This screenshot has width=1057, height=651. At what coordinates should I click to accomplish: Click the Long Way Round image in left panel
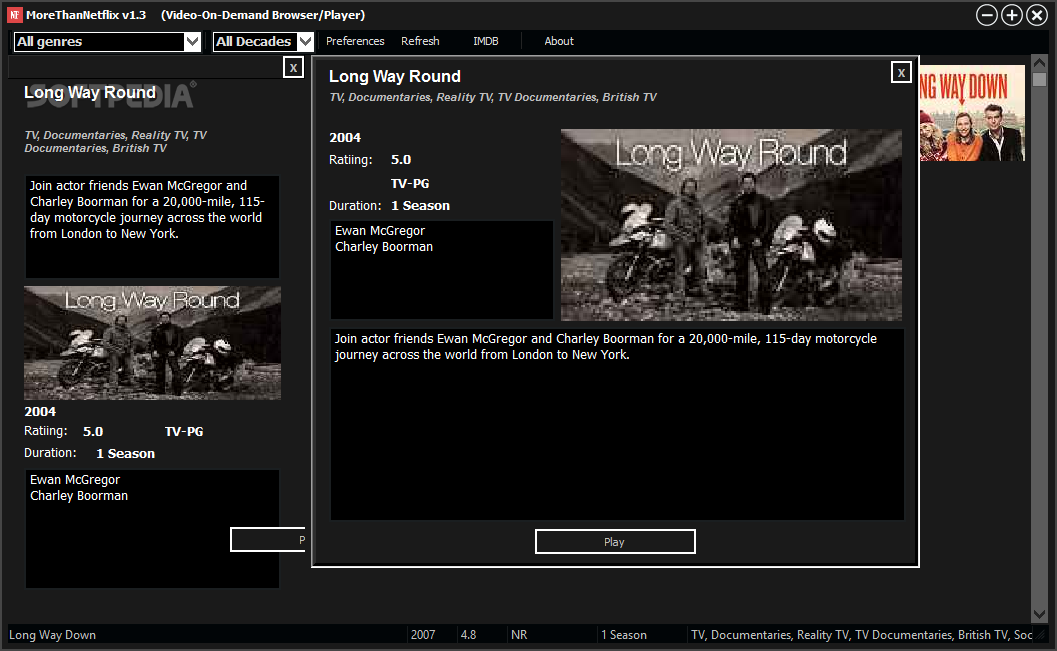pos(152,343)
